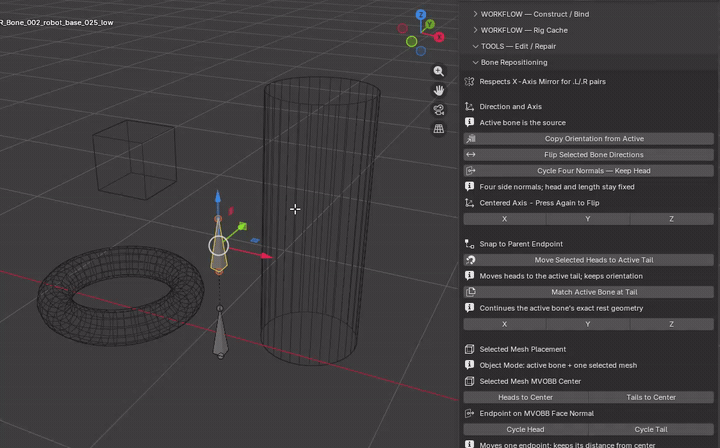Click the red X axis gizmo ball

click(x=439, y=37)
